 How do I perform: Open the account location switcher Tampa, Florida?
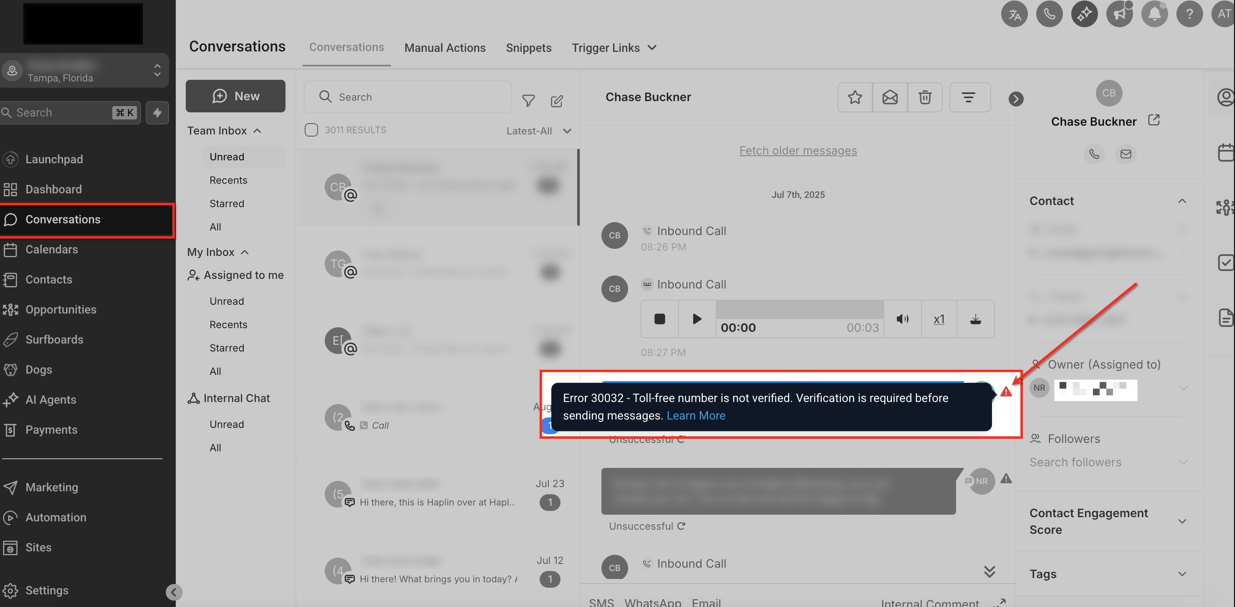click(x=84, y=70)
